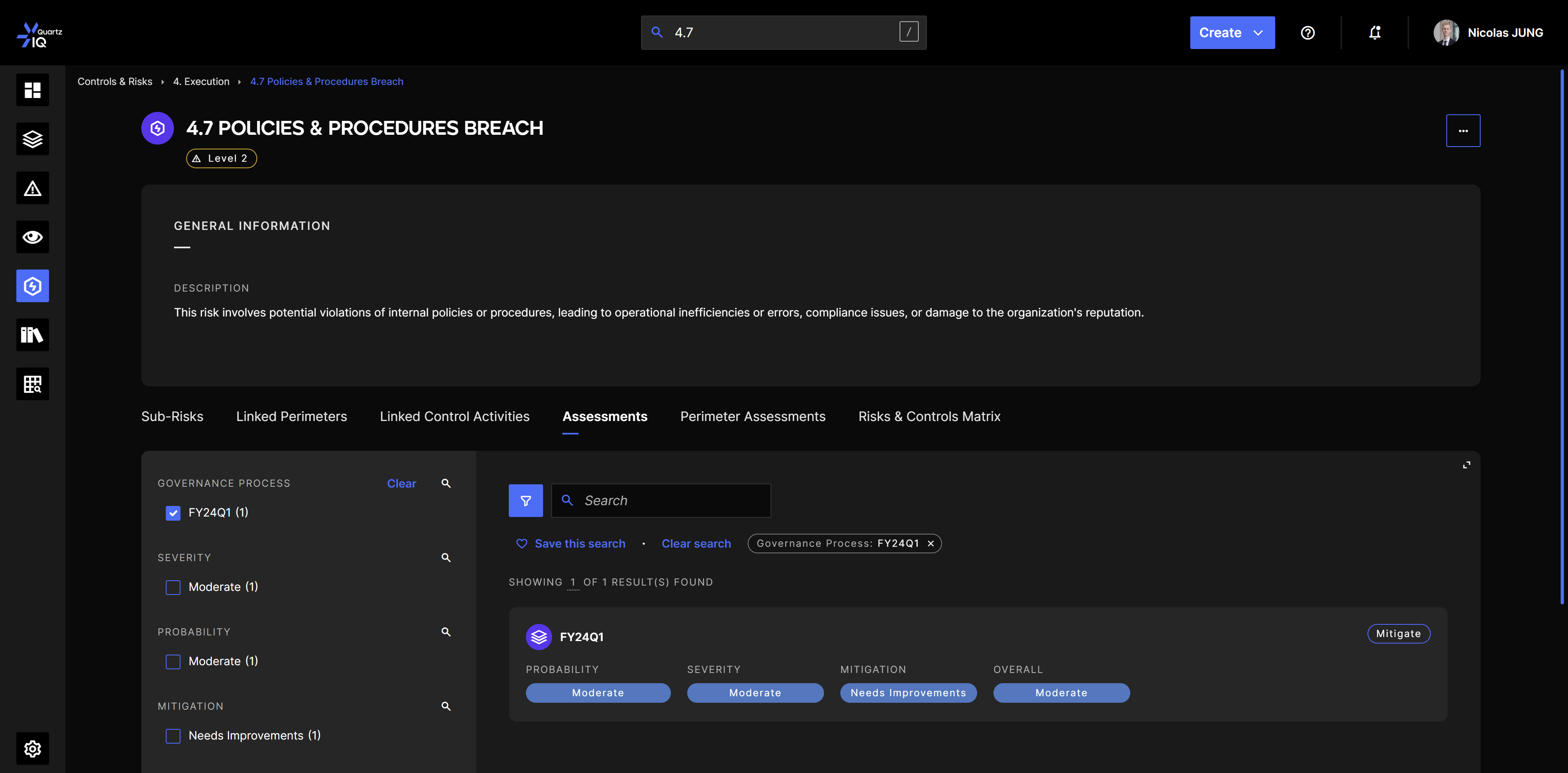Uncheck the FY24Q1 governance process checkbox
This screenshot has width=1568, height=773.
pyautogui.click(x=173, y=513)
